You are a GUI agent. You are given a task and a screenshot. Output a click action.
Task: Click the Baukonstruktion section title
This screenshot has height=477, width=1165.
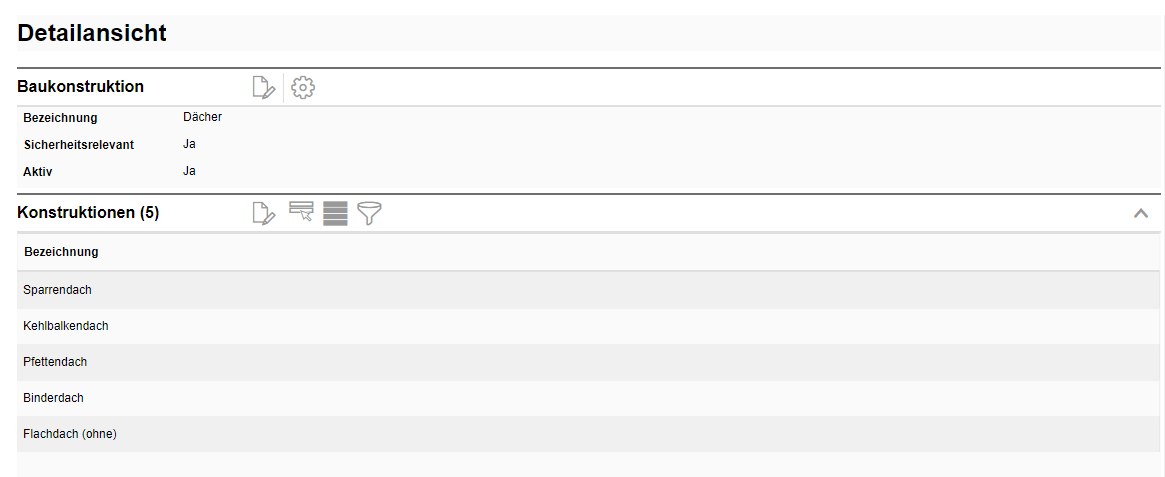coord(81,87)
